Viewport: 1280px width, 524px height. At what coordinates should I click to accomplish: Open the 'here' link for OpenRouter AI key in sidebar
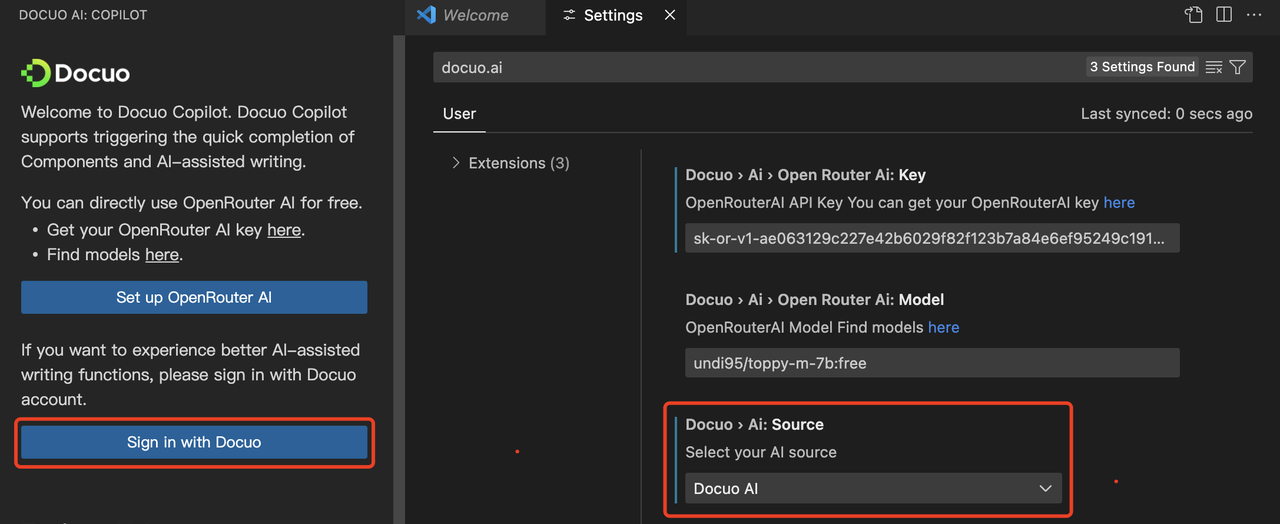[284, 230]
